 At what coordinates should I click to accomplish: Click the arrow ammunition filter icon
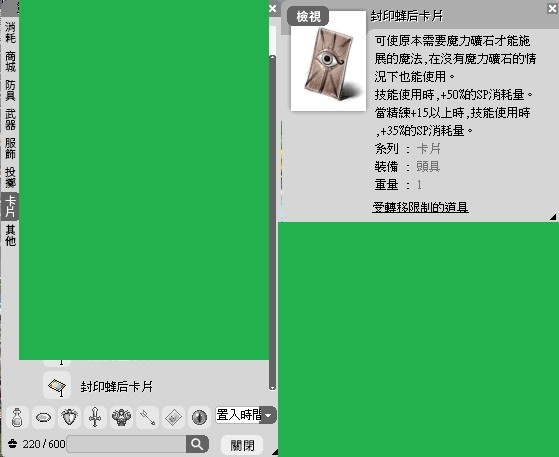pyautogui.click(x=147, y=417)
